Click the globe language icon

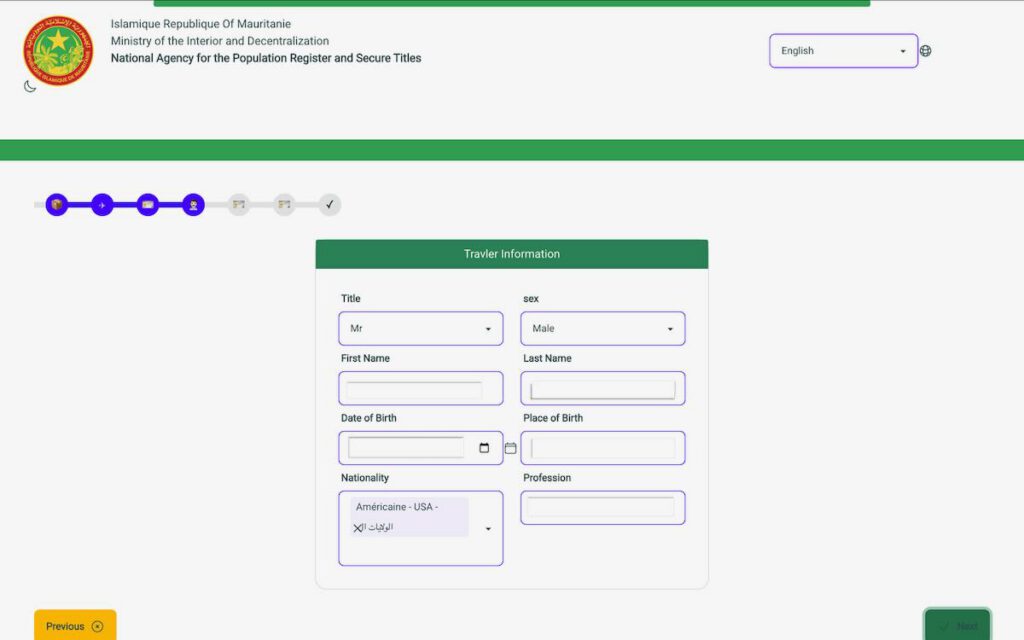coord(925,51)
